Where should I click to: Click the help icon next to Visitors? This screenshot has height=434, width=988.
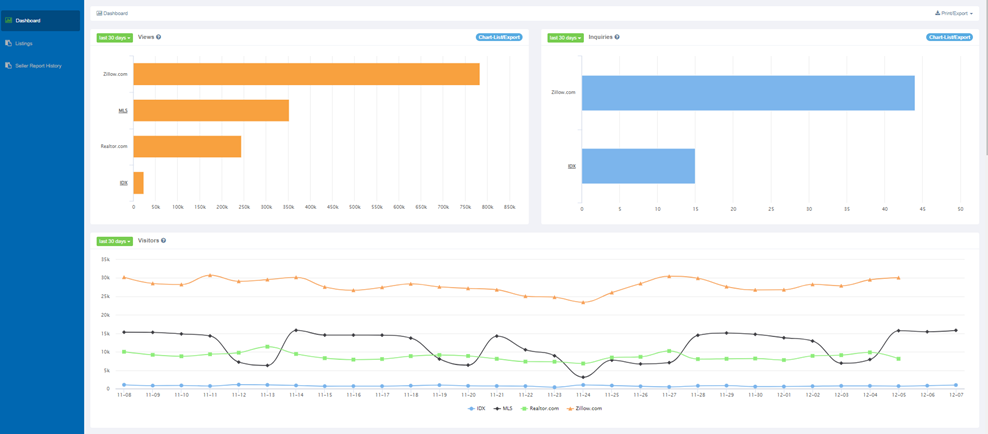163,241
